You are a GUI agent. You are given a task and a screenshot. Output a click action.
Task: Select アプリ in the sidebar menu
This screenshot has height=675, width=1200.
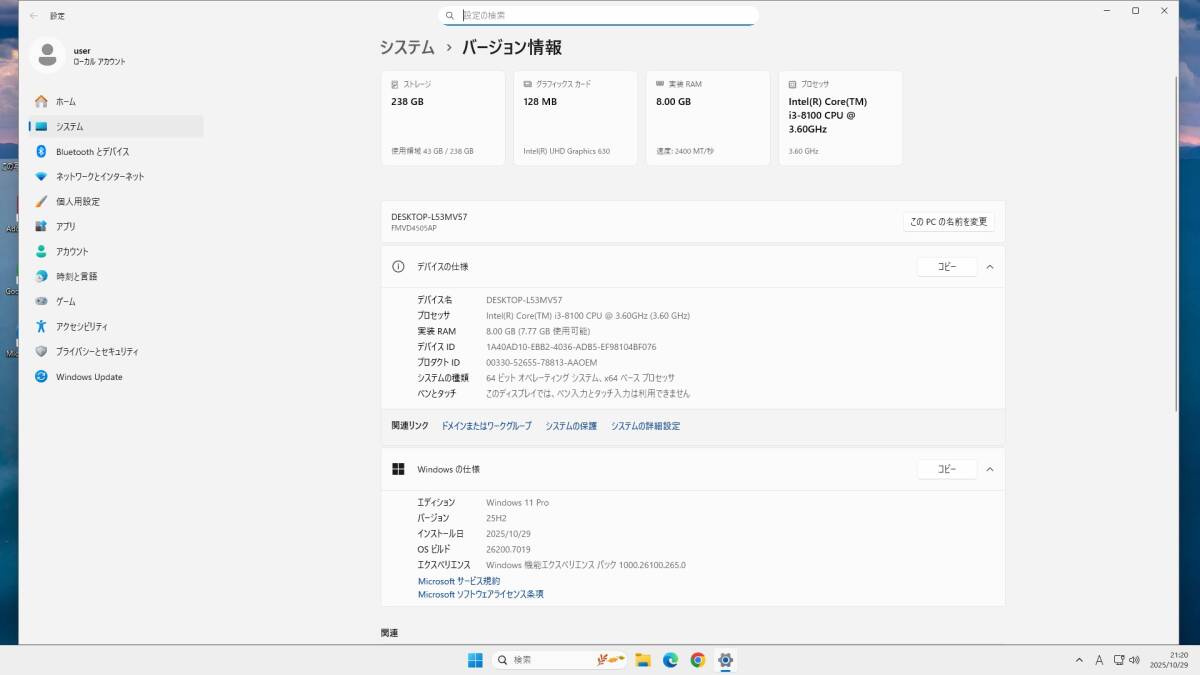66,227
